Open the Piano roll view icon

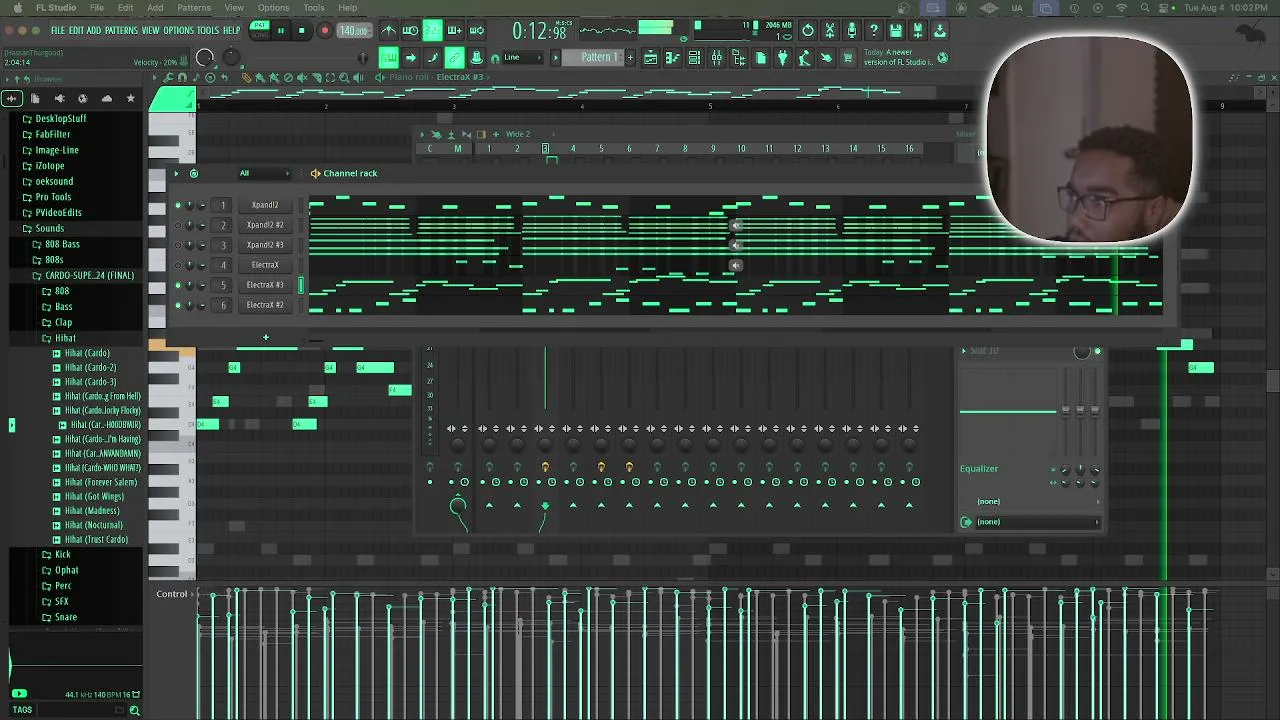pyautogui.click(x=672, y=58)
